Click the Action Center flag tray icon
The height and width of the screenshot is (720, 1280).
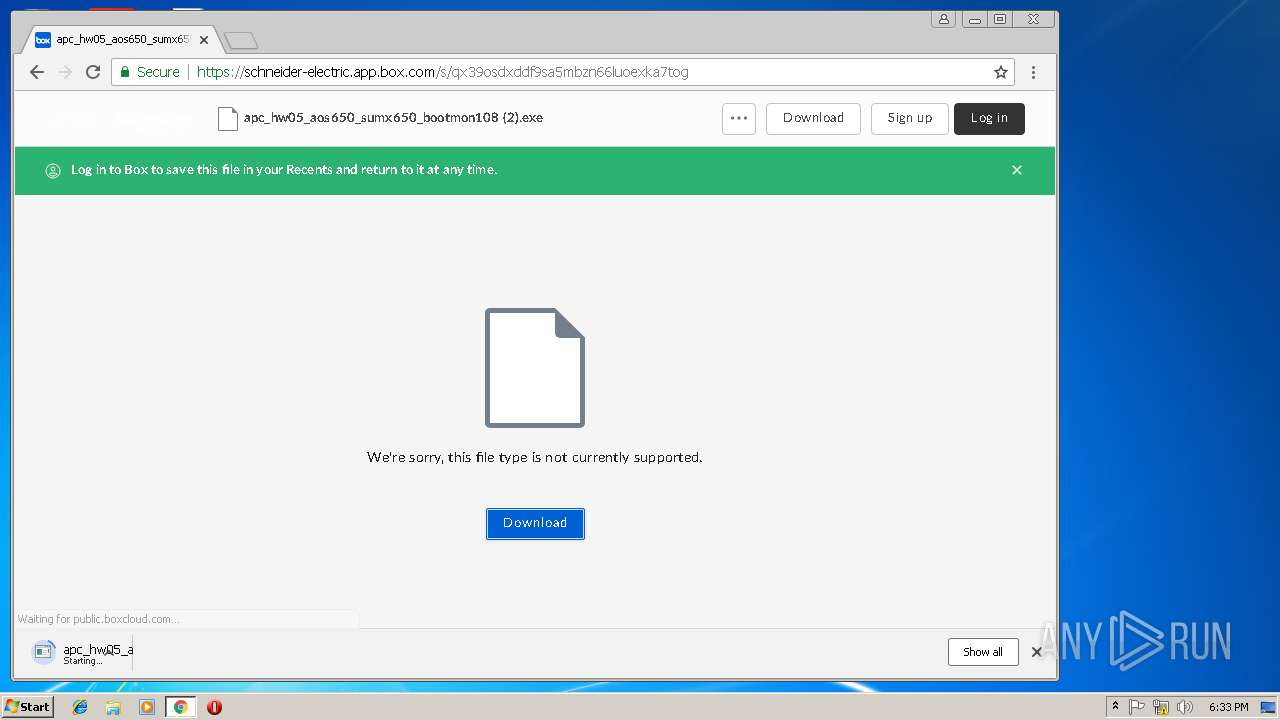tap(1137, 707)
